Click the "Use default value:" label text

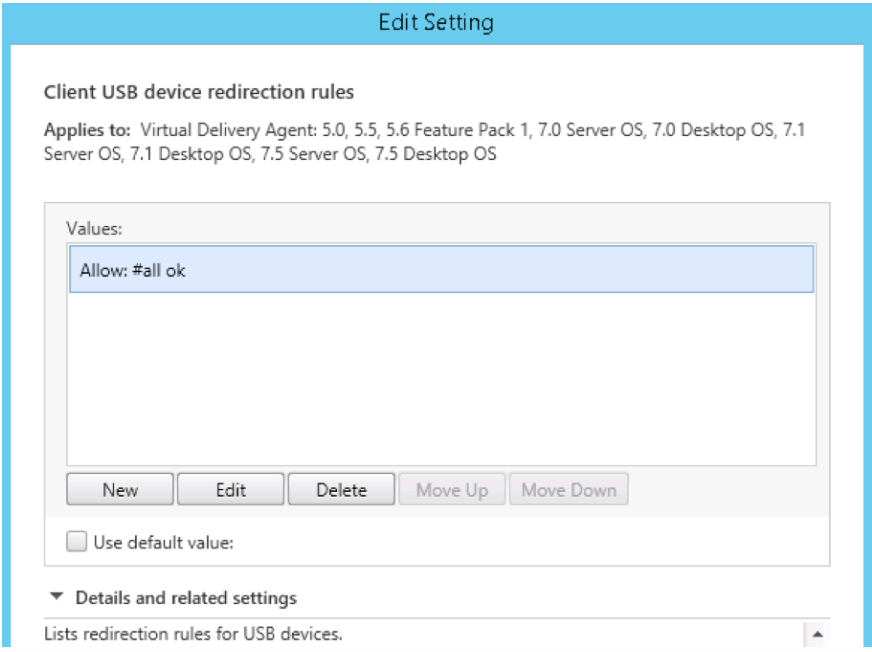(163, 543)
